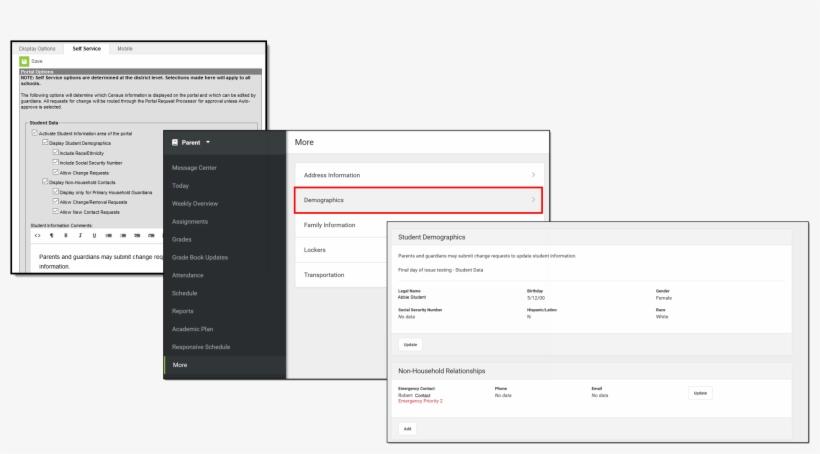Click the green Save disk icon
Screen dimensions: 820x454
tap(24, 61)
